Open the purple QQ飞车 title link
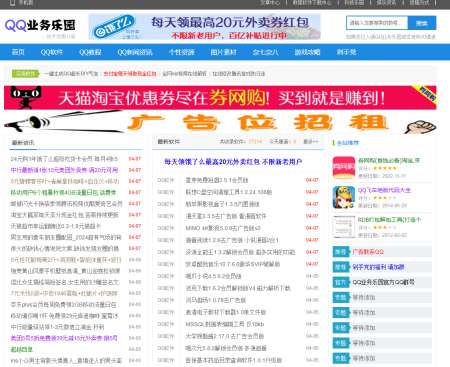Viewport: 450px width, 367px height. point(384,190)
